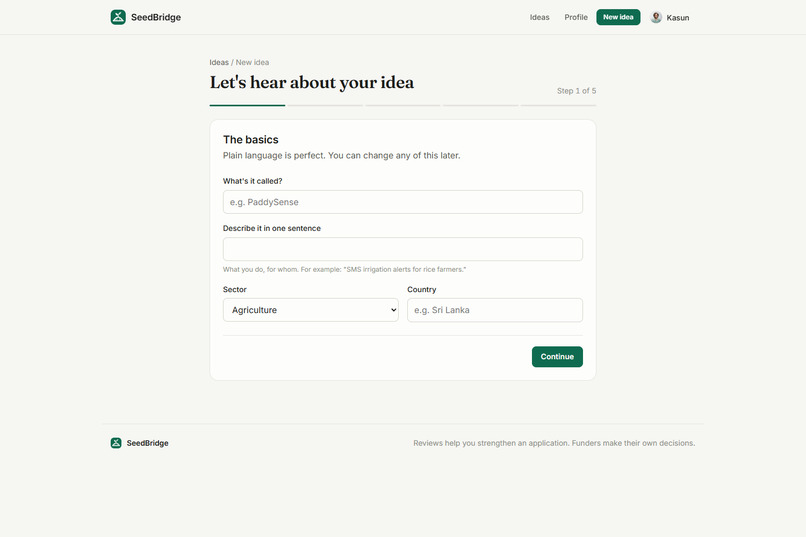
Task: Click the "The basics" section heading
Action: (251, 140)
